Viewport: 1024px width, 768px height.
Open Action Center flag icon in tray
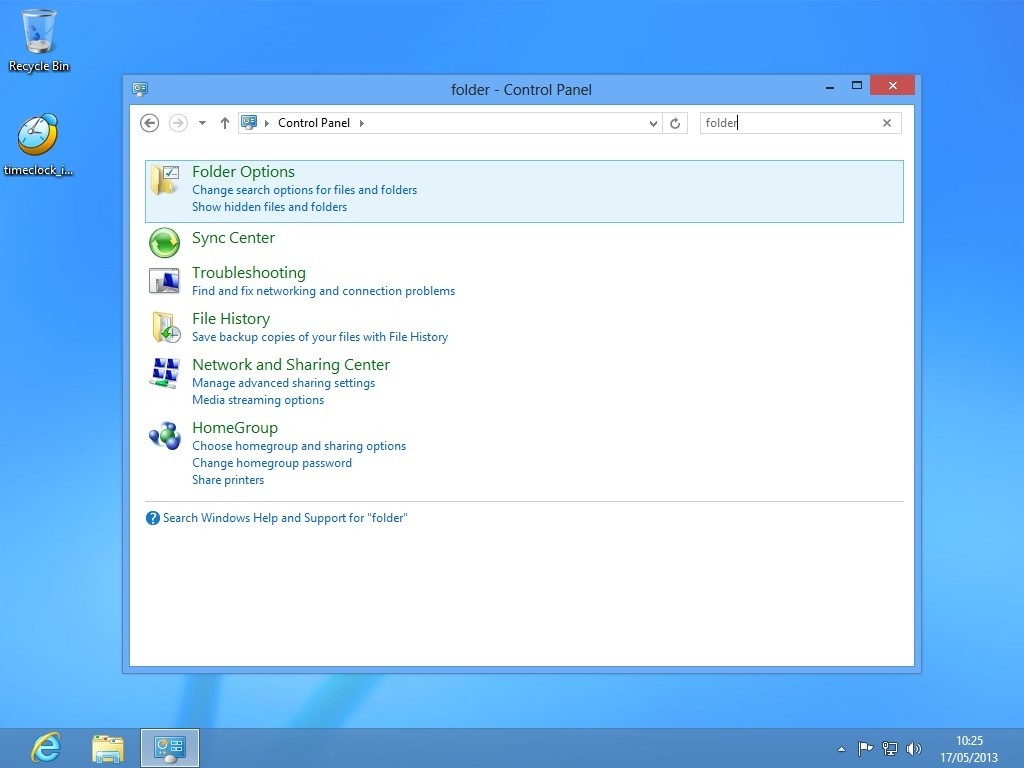coord(865,748)
